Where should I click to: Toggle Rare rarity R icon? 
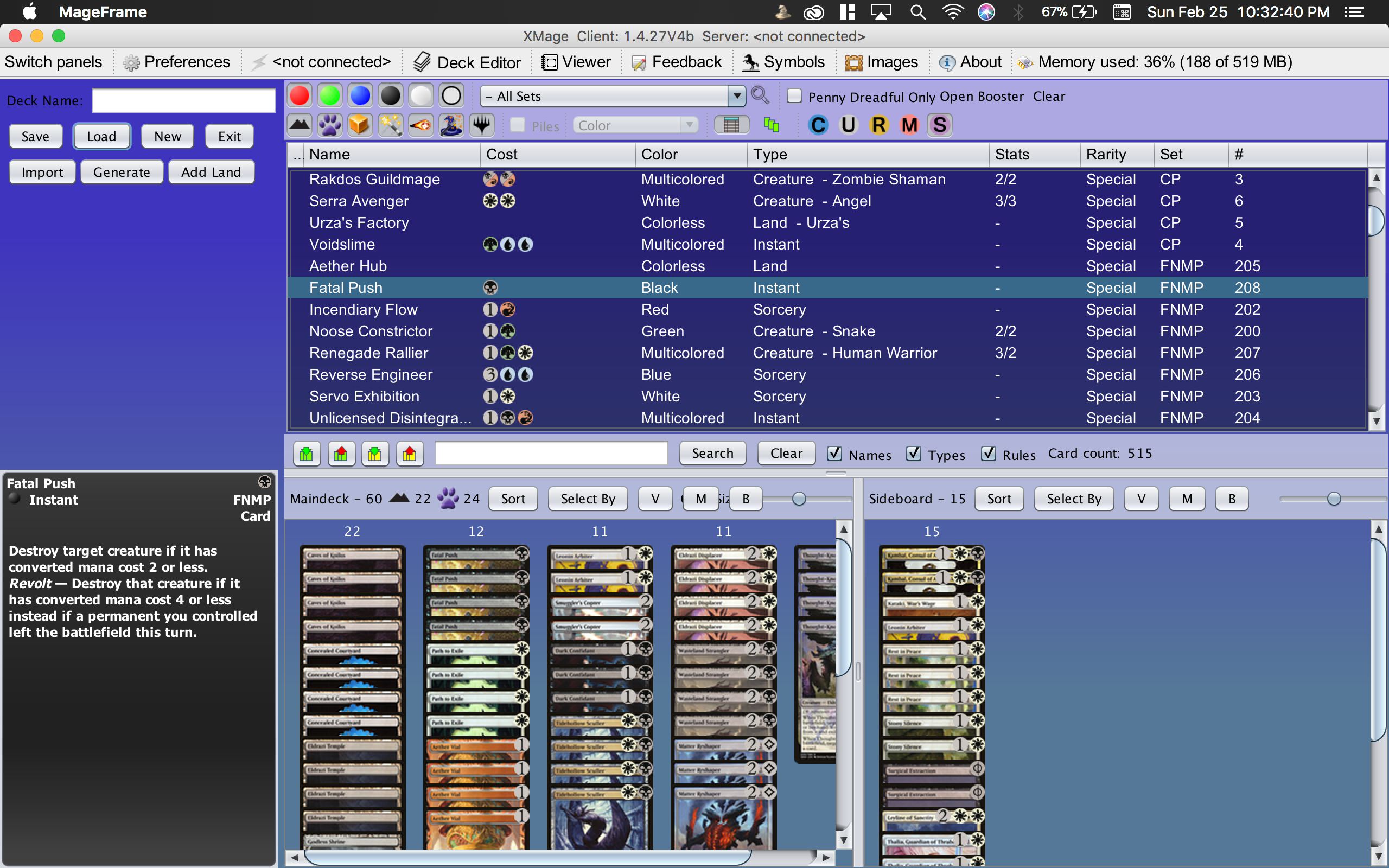coord(879,125)
